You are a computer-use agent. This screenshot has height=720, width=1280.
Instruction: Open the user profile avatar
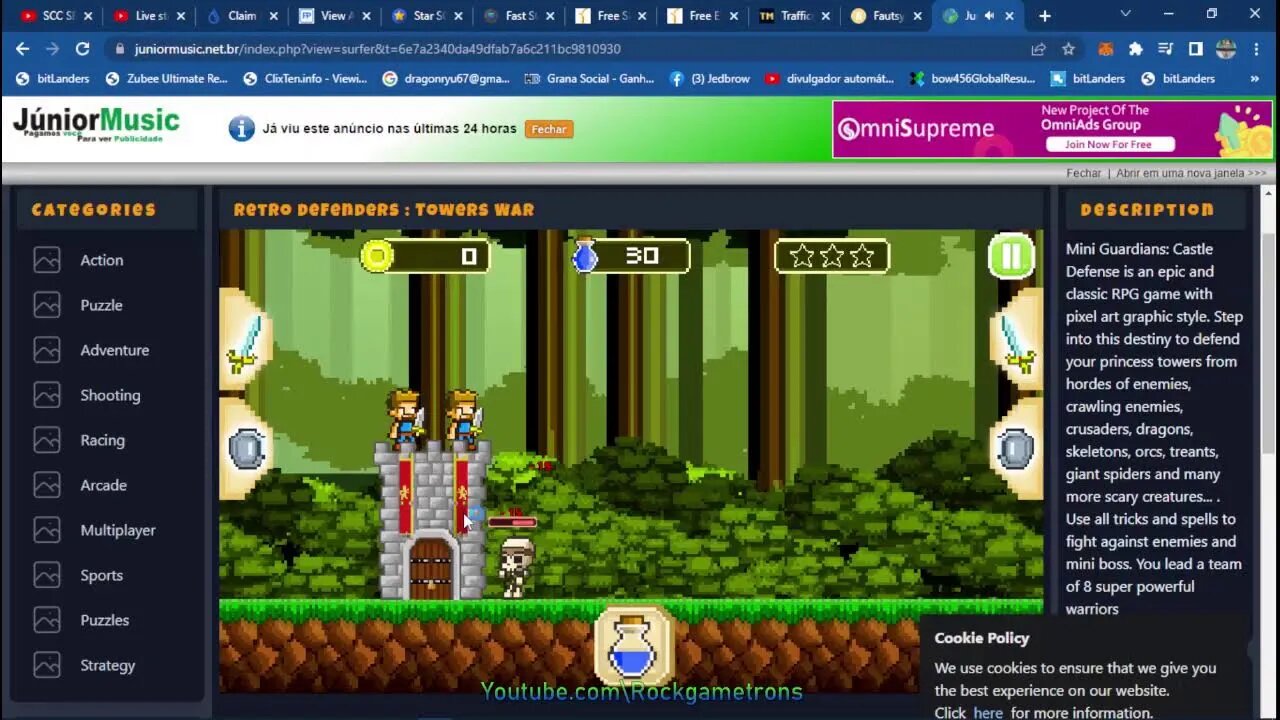(1226, 48)
